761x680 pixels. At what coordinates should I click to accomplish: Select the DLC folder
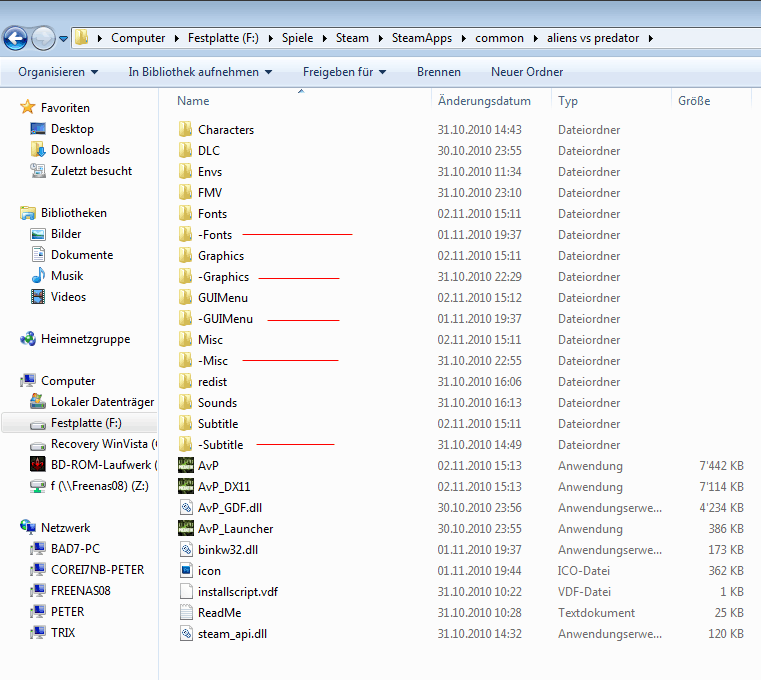(x=209, y=150)
